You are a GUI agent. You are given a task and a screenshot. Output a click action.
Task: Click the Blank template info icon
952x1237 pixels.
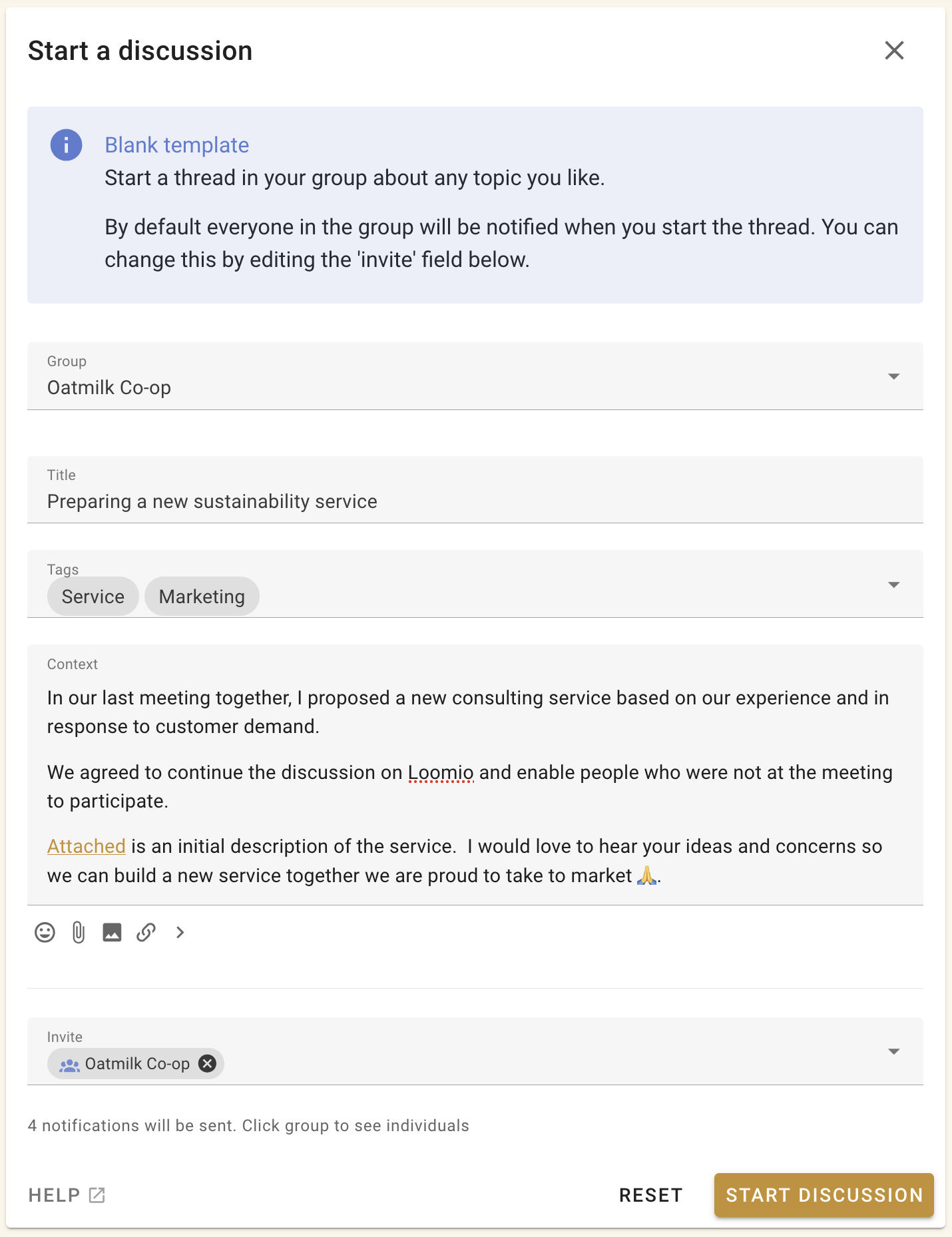(66, 144)
